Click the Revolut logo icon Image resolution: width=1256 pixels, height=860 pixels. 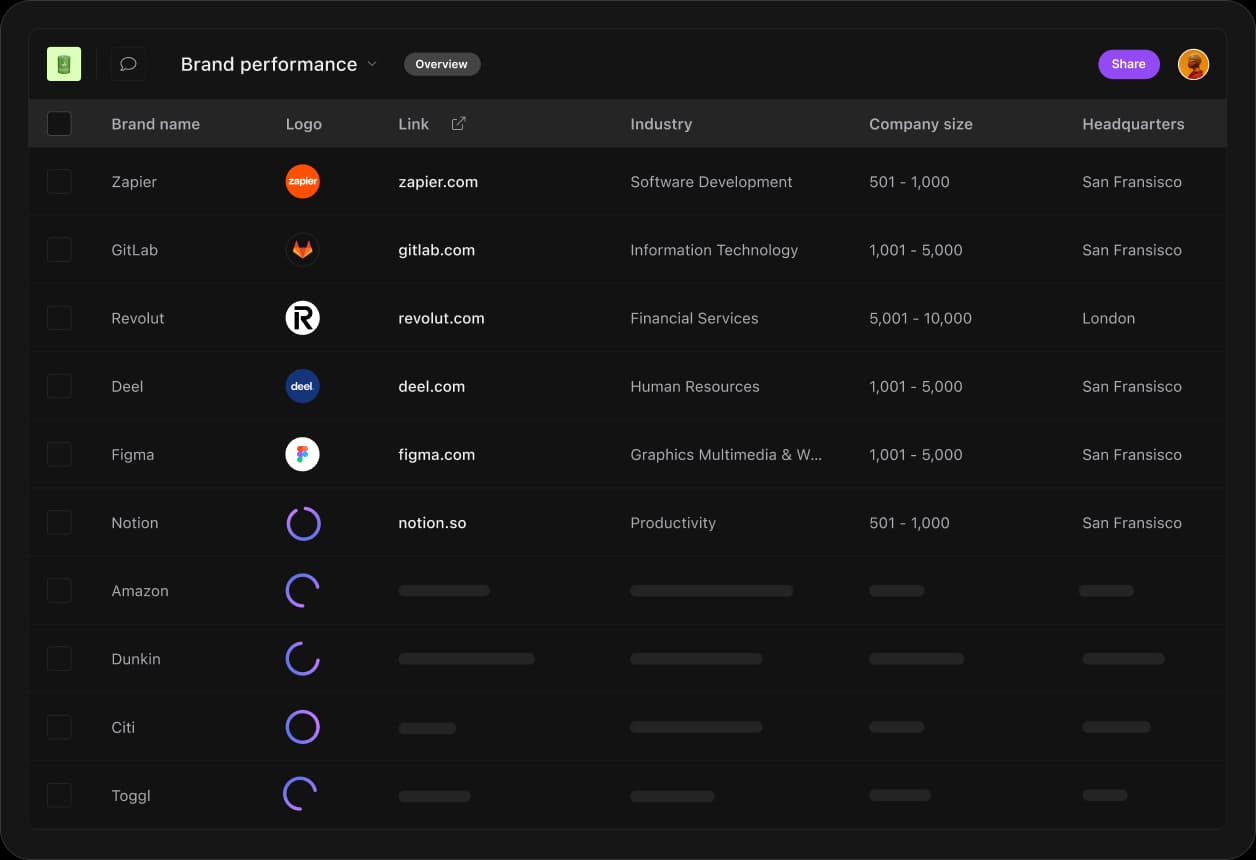coord(302,317)
